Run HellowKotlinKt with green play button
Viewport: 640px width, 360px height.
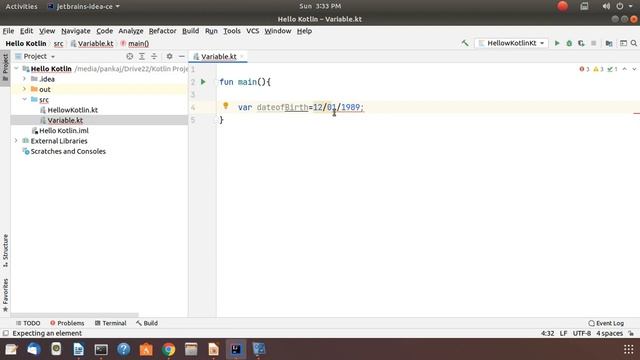click(557, 43)
